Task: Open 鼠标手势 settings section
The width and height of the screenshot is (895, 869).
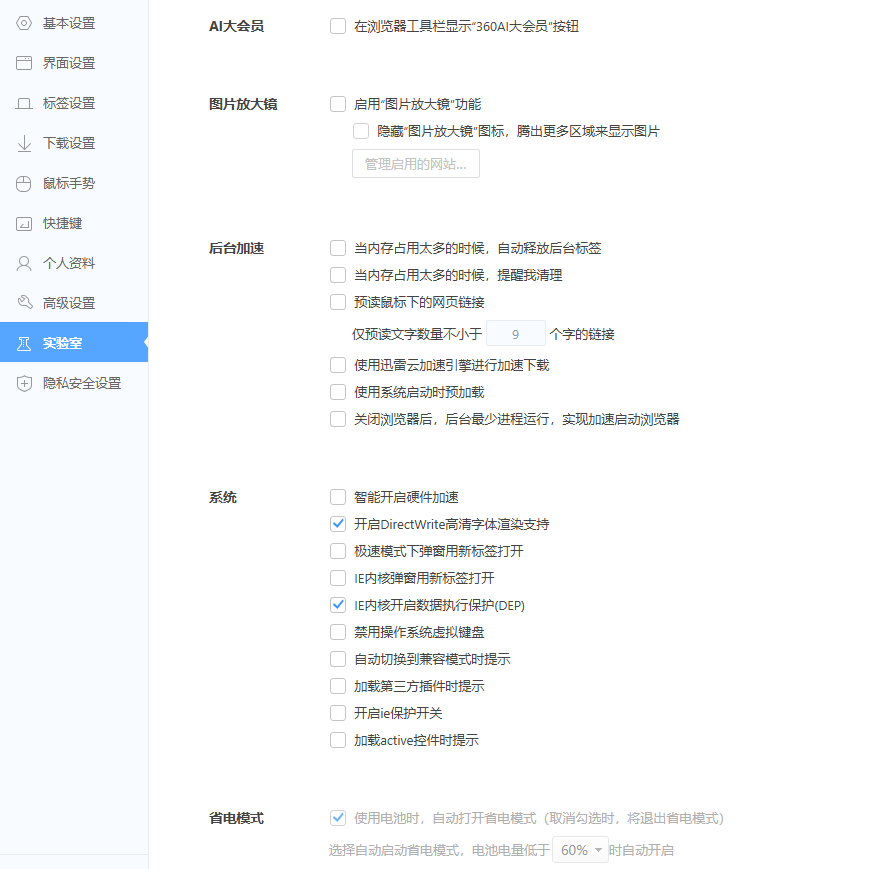Action: click(74, 183)
